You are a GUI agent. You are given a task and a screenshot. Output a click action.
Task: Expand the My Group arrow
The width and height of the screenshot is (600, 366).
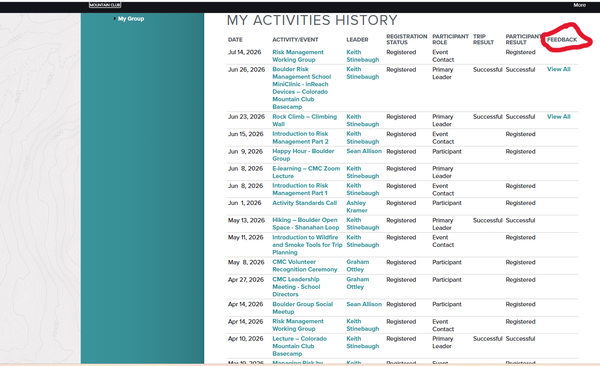[115, 18]
